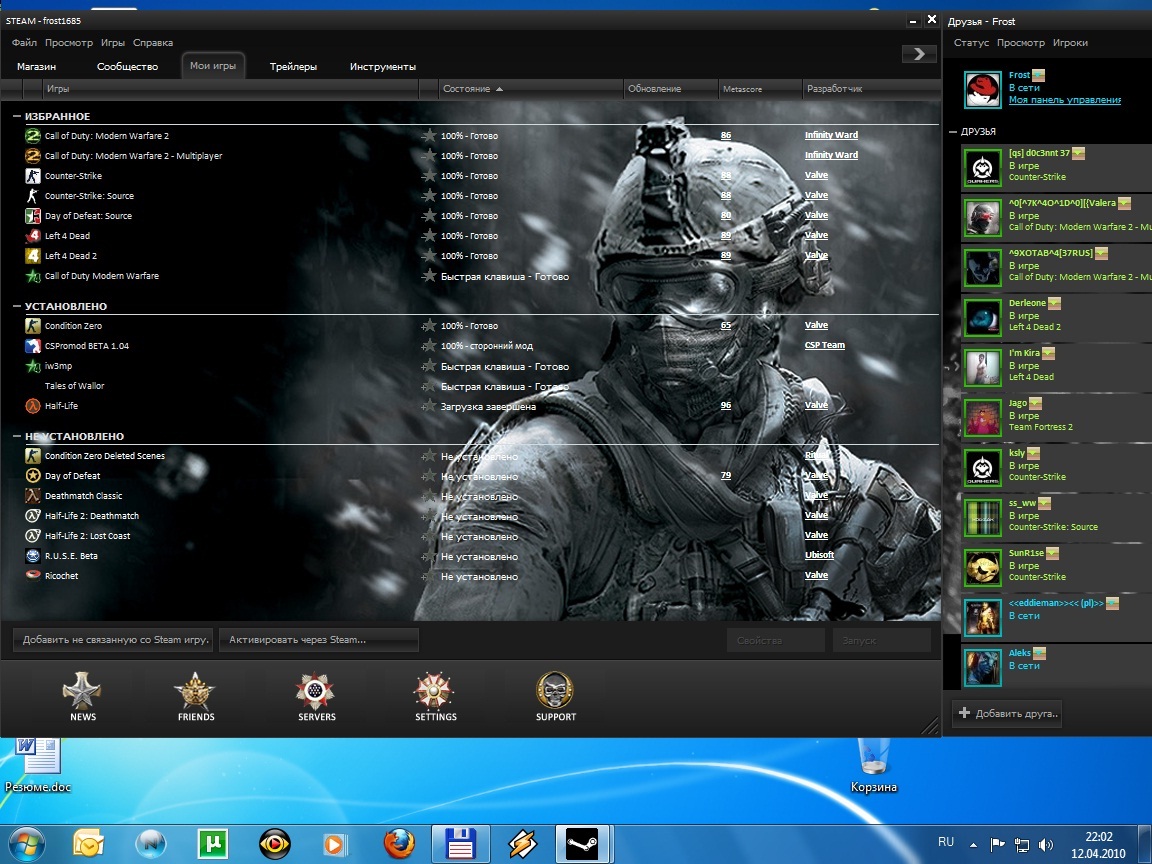Click the Left 4 Dead 2 game icon
This screenshot has width=1152, height=864.
coord(33,256)
